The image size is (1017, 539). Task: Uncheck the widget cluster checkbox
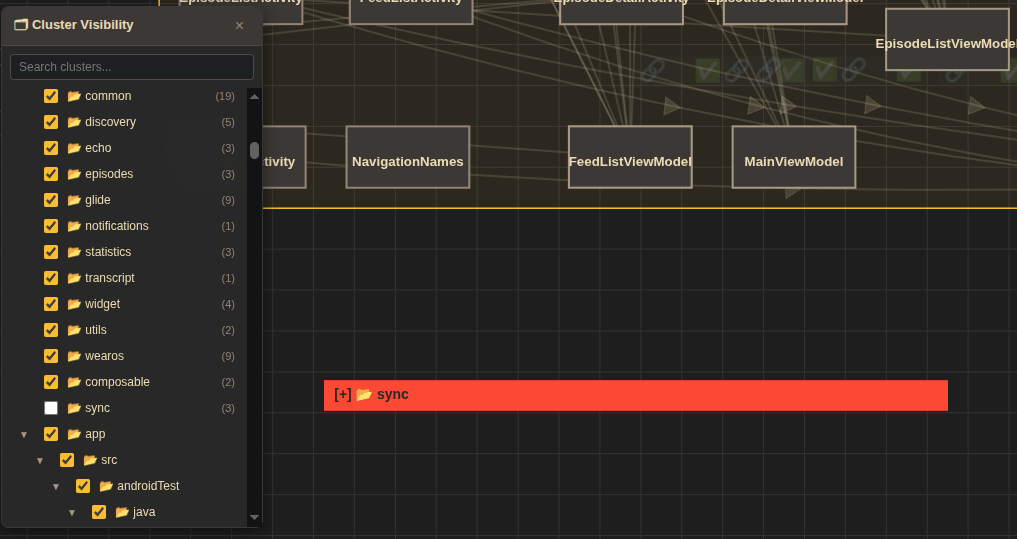(51, 304)
